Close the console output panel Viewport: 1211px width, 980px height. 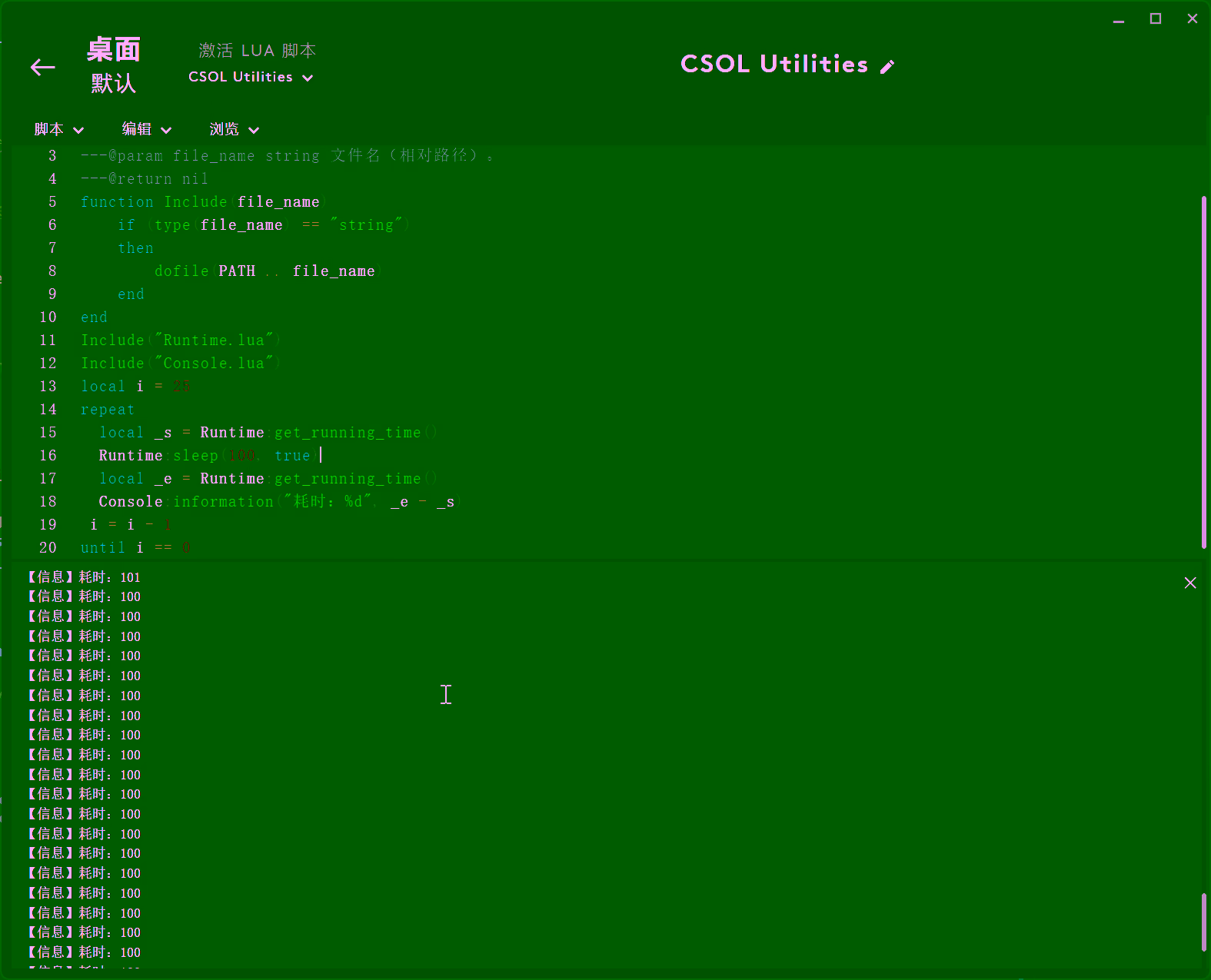click(x=1190, y=583)
